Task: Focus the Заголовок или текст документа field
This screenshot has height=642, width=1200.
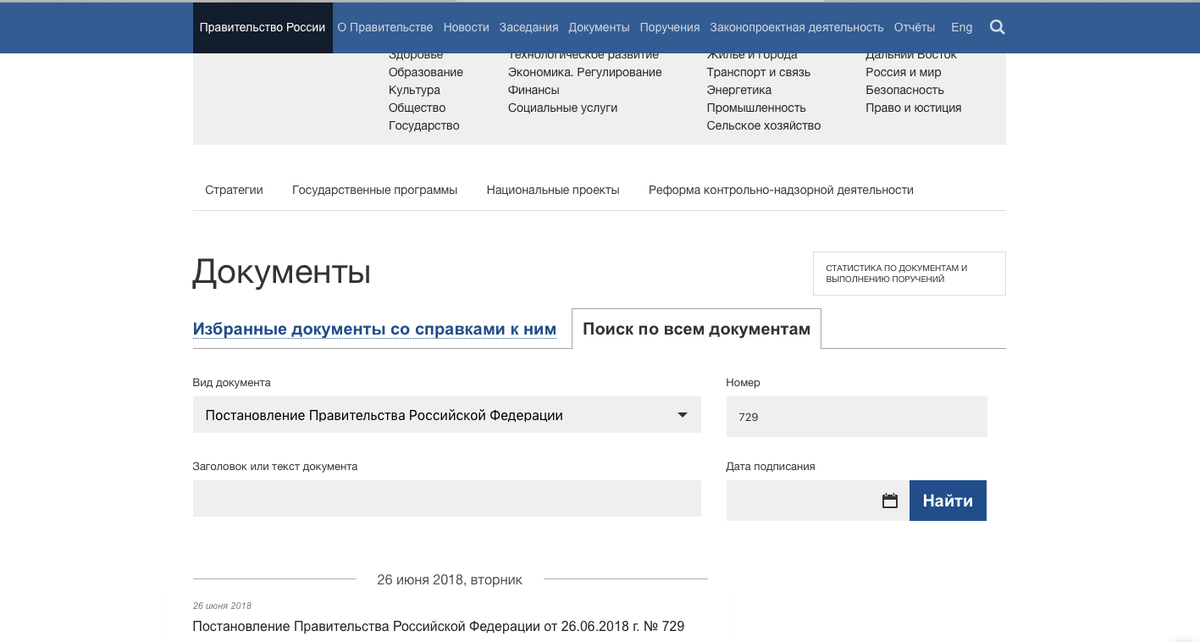Action: click(447, 499)
